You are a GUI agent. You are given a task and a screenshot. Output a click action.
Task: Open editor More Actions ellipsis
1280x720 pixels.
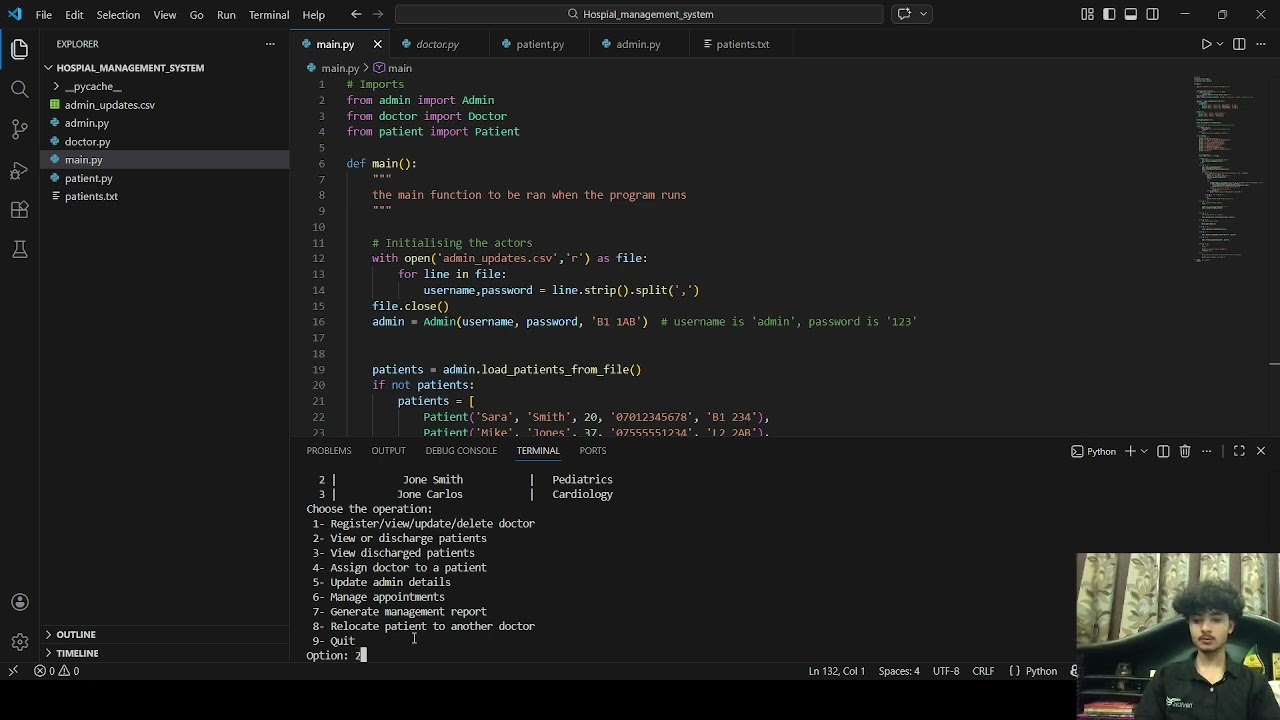pyautogui.click(x=1261, y=44)
